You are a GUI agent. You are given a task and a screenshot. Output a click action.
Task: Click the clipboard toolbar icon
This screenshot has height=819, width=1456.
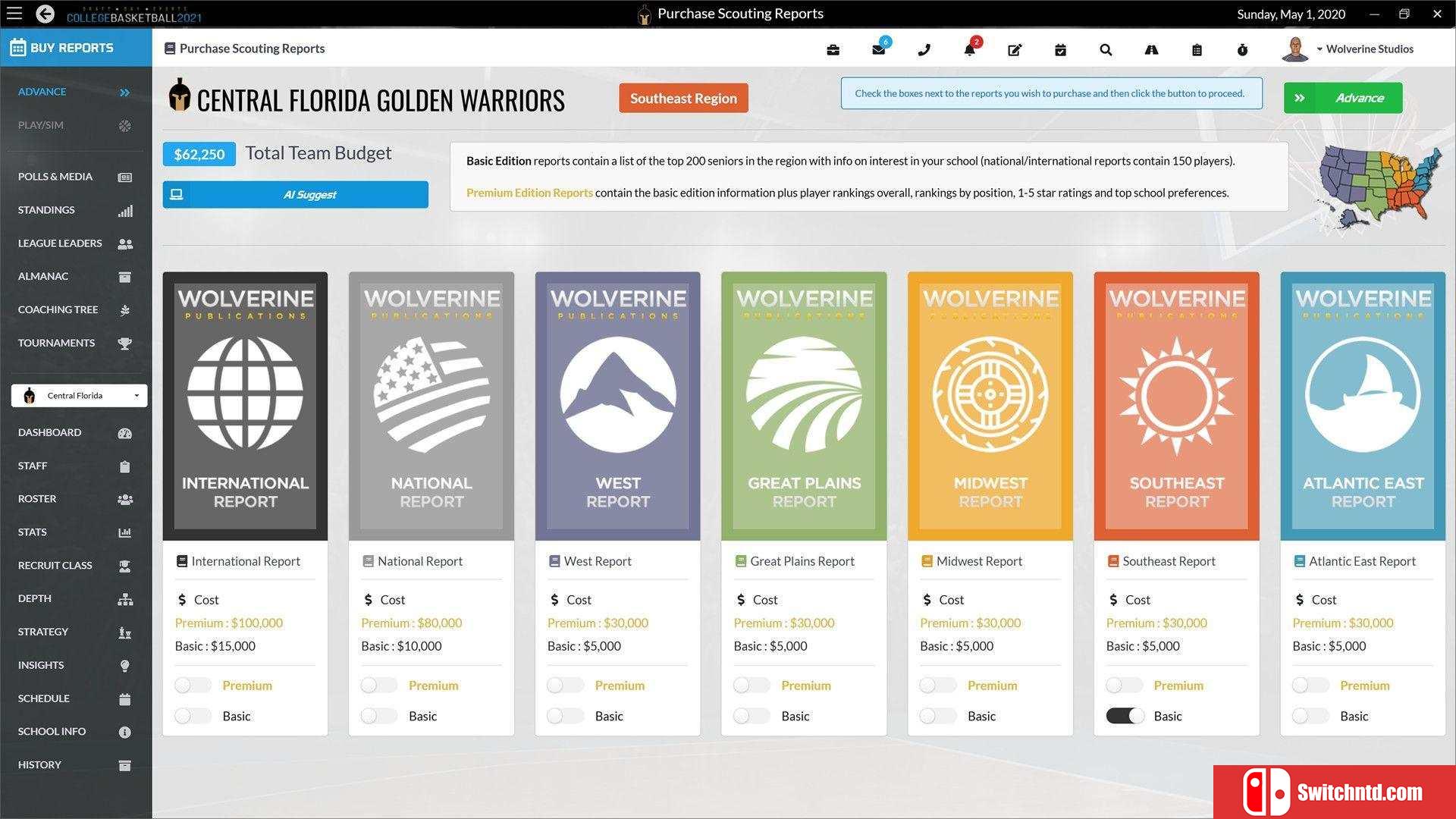point(1197,50)
